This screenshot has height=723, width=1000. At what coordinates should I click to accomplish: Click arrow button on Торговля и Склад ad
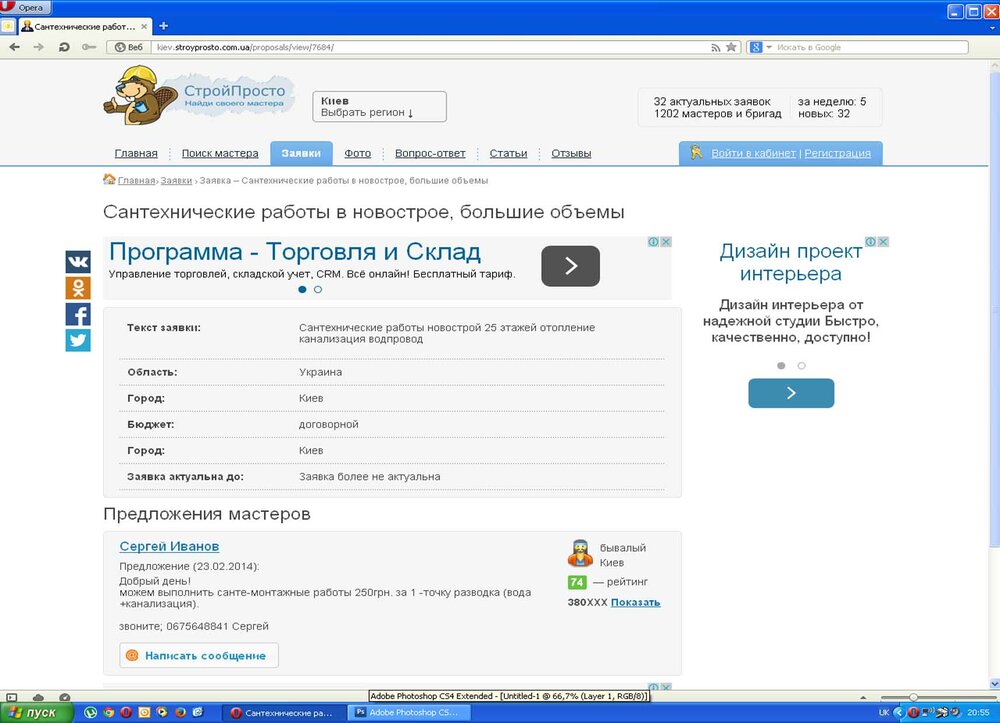point(570,266)
